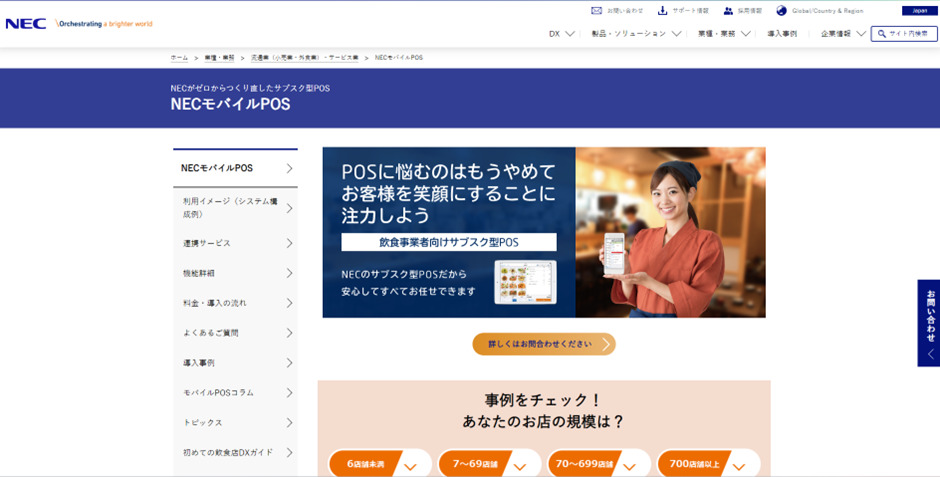Screen dimensions: 940x477
Task: Select 機能詳細 in the sidebar
Action: [236, 273]
